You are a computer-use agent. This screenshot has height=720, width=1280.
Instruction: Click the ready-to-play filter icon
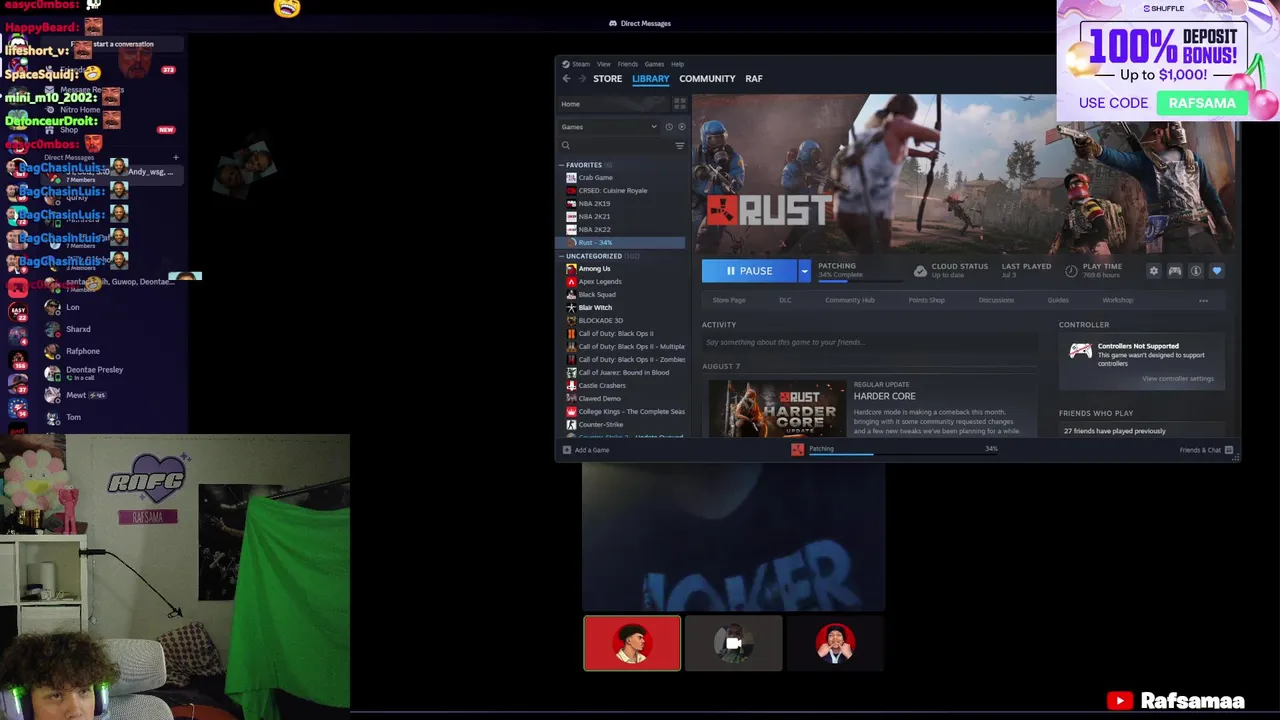coord(682,127)
